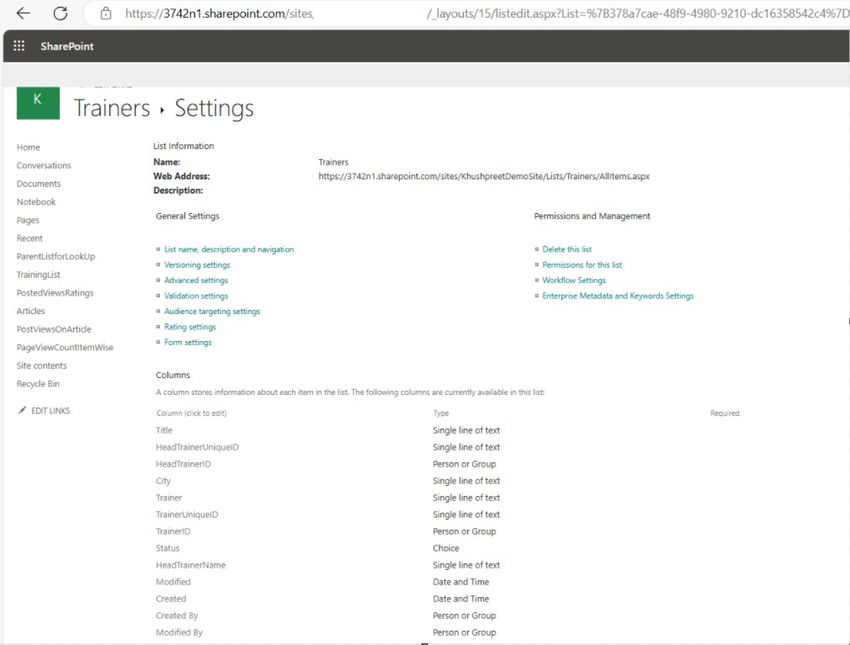The width and height of the screenshot is (850, 645).
Task: Edit the HeadTrainerName column
Action: click(x=191, y=565)
